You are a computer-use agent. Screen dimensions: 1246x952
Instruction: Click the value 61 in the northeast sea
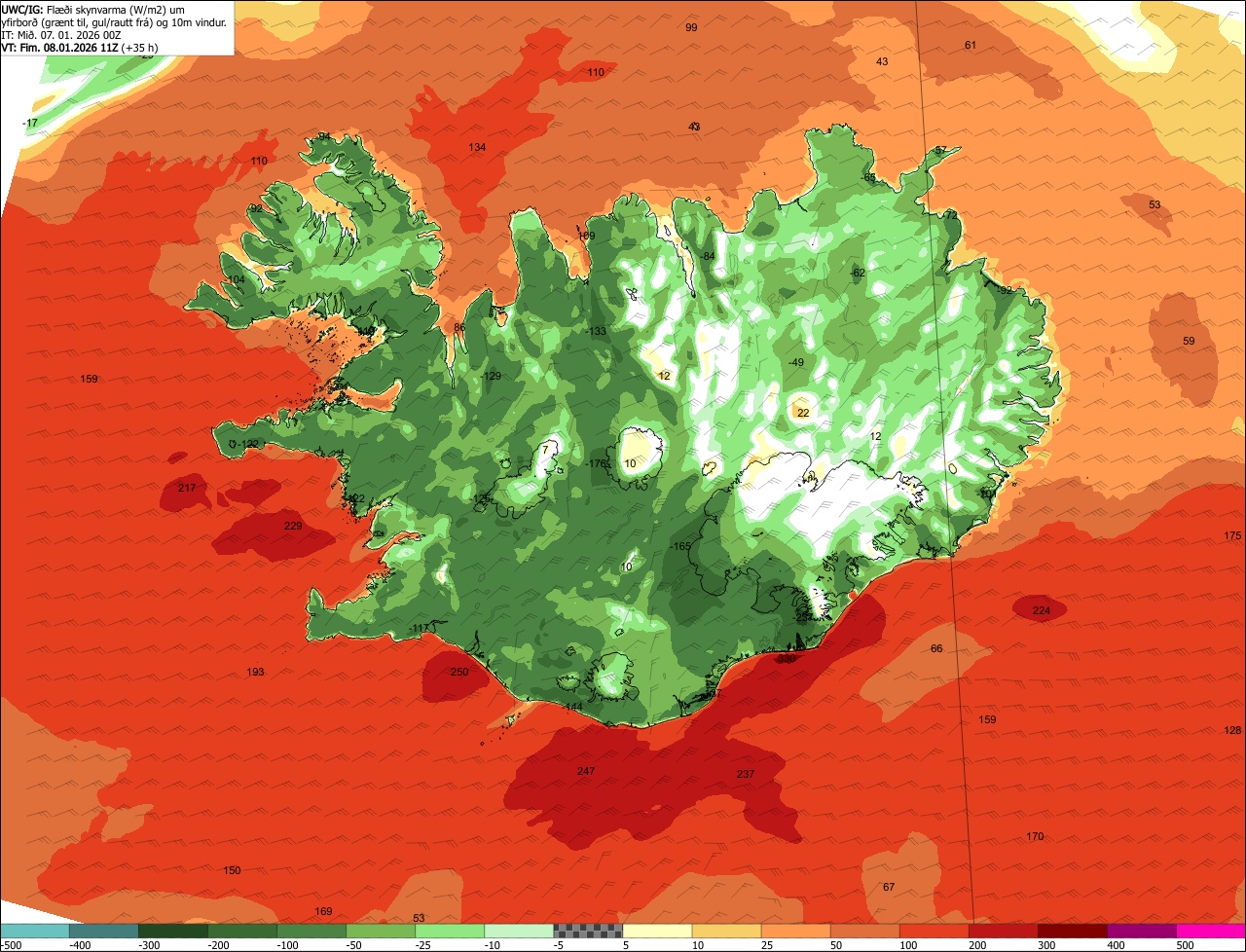(971, 45)
